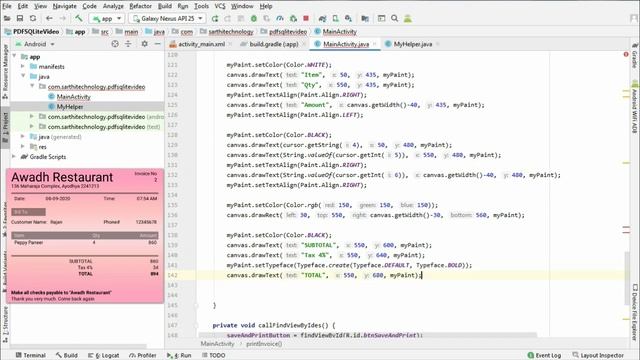Click the Sync/Reload from disk icon
Screen dimensions: 640x360
tap(33, 18)
